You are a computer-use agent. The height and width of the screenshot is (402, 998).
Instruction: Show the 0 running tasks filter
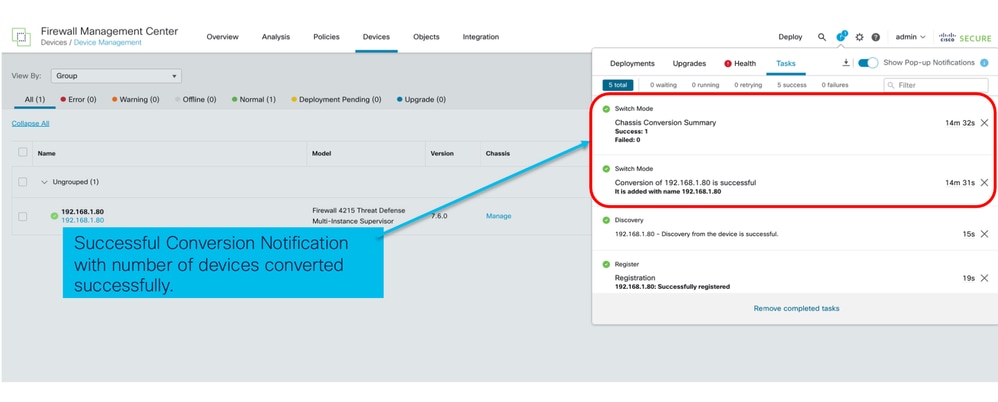705,85
